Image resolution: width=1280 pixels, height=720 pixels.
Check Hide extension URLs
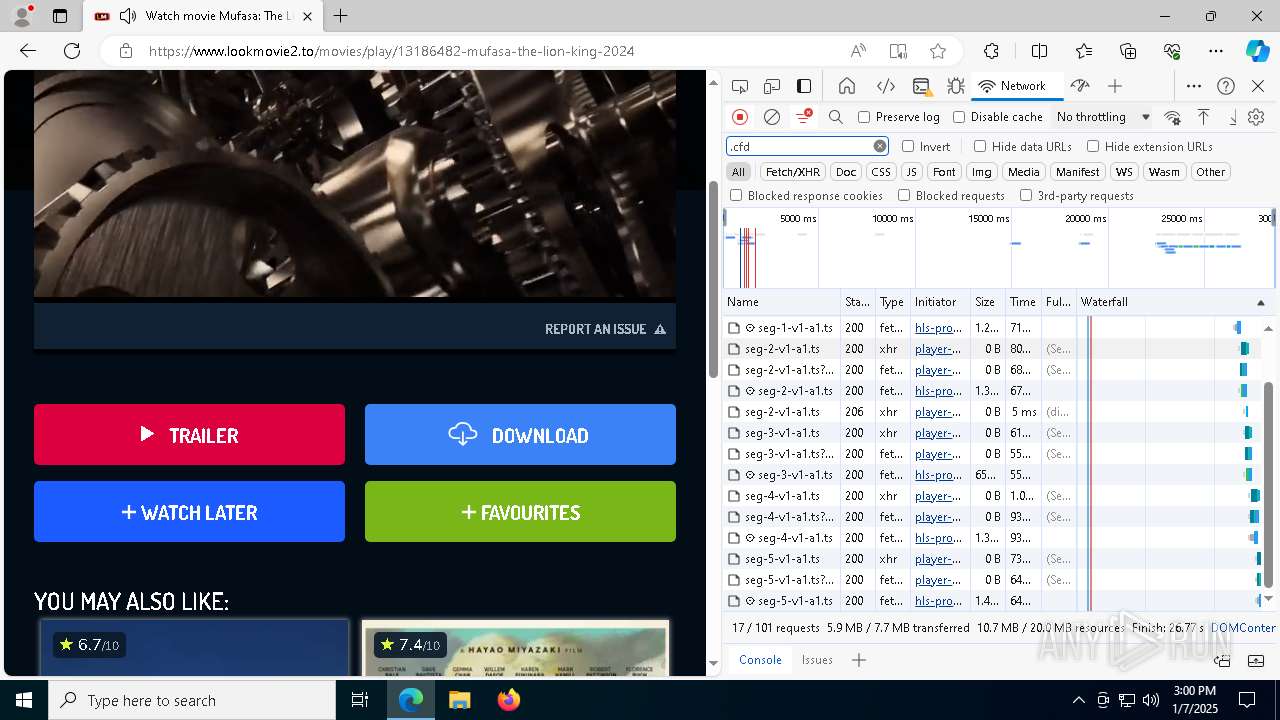pyautogui.click(x=1093, y=146)
